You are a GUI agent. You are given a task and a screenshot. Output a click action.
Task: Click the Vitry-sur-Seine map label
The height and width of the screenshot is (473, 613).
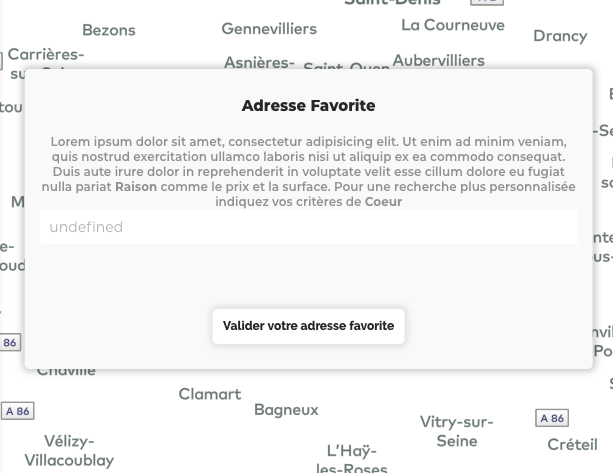[x=457, y=432]
